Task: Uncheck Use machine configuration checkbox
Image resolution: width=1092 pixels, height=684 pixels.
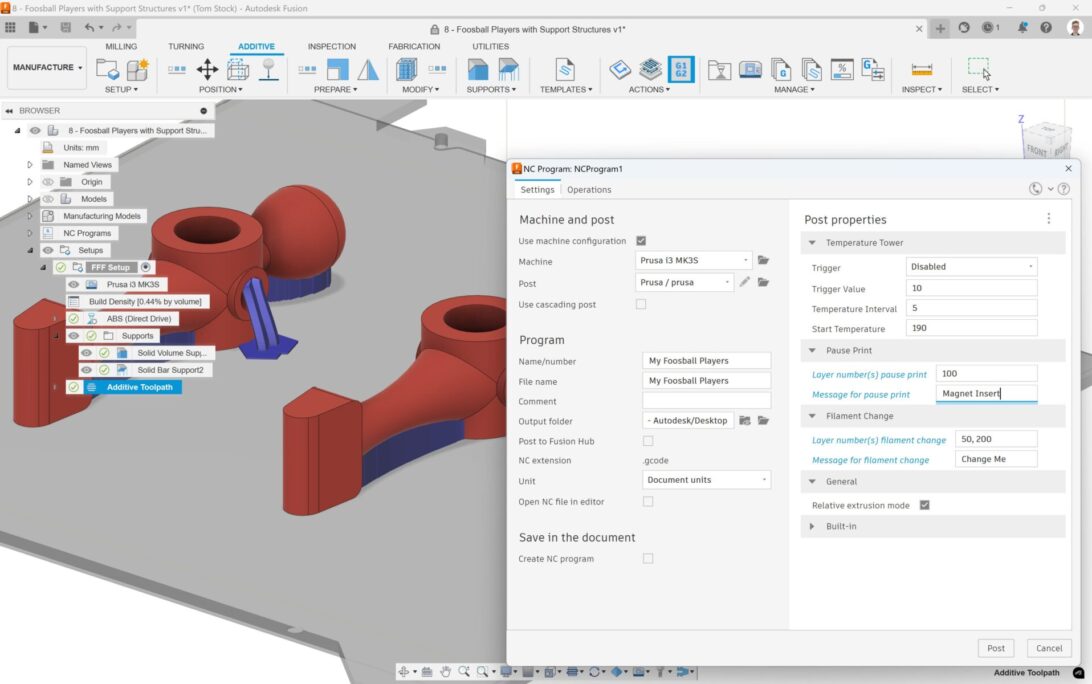Action: pos(641,241)
